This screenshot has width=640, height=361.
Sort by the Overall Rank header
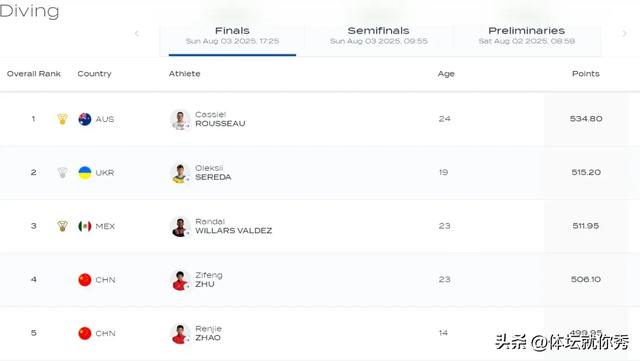(x=34, y=74)
